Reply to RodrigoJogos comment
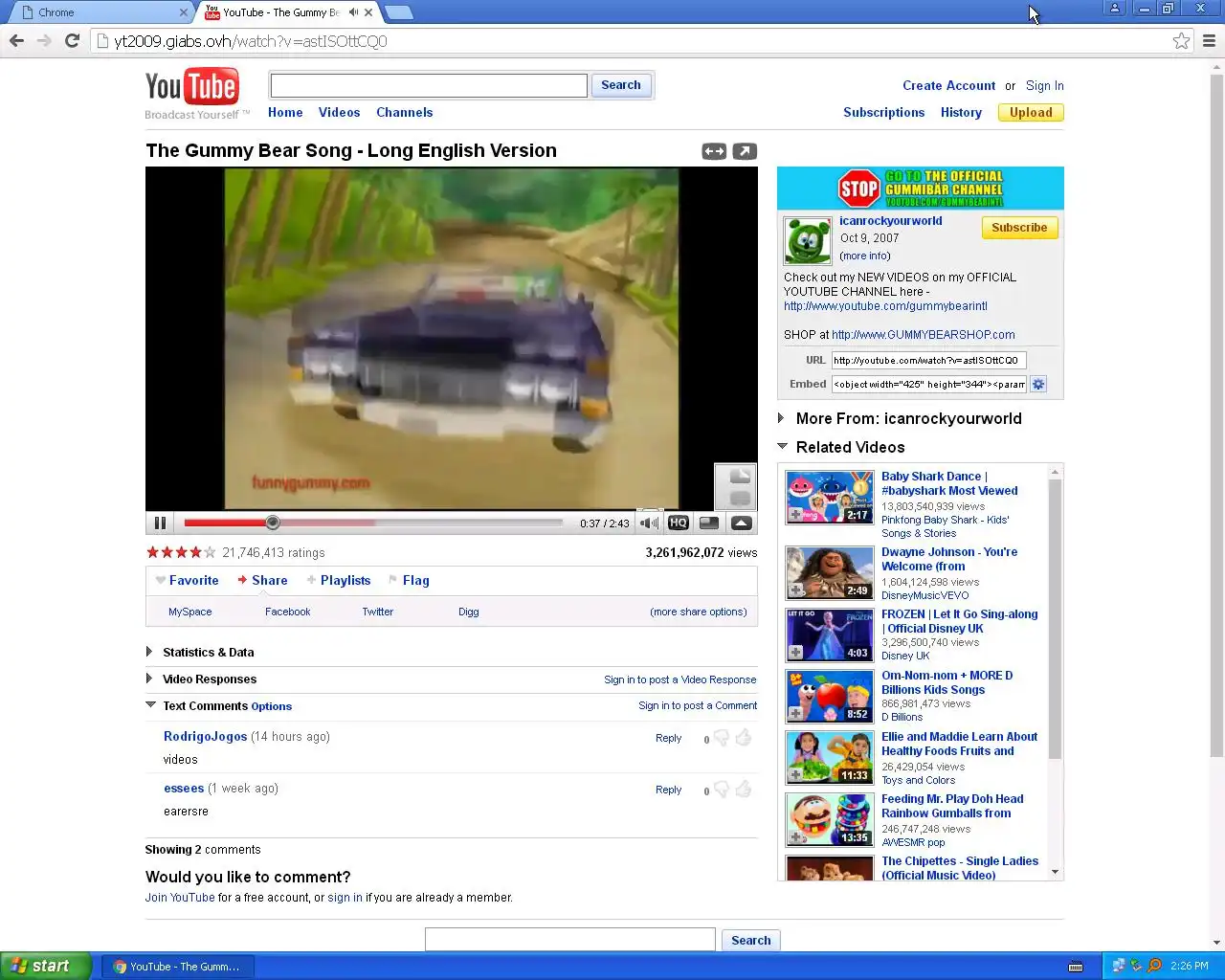1225x980 pixels. tap(669, 739)
